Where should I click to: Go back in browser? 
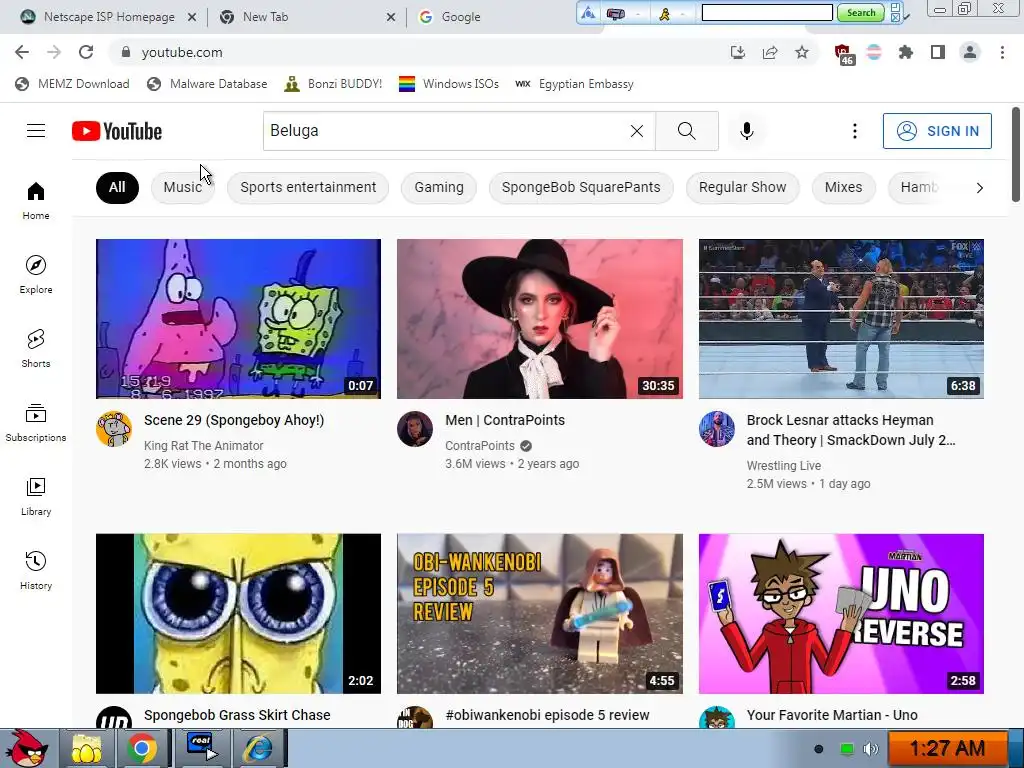click(22, 52)
